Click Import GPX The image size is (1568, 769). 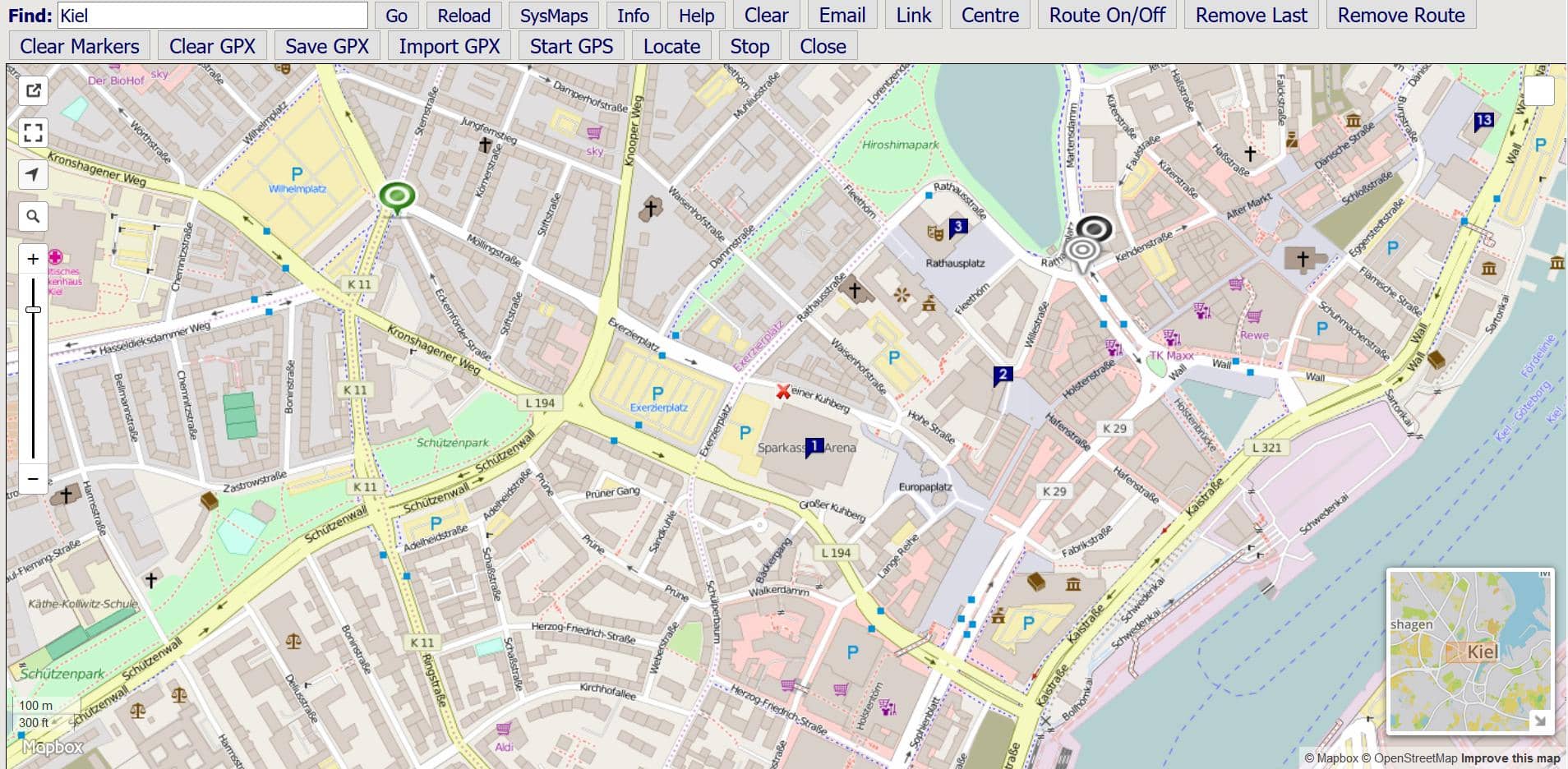[x=450, y=47]
